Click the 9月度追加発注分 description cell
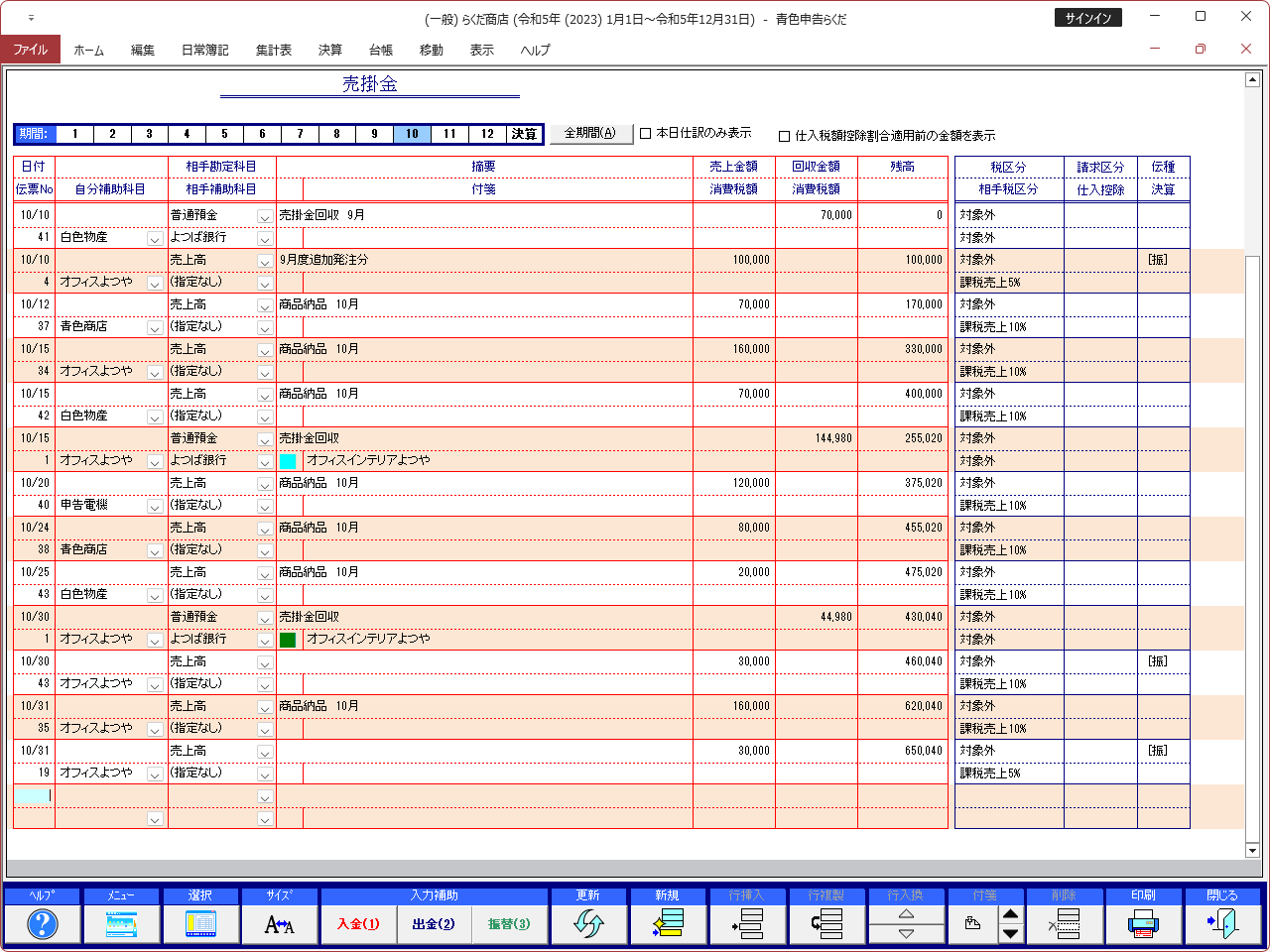The width and height of the screenshot is (1270, 952). [x=484, y=259]
